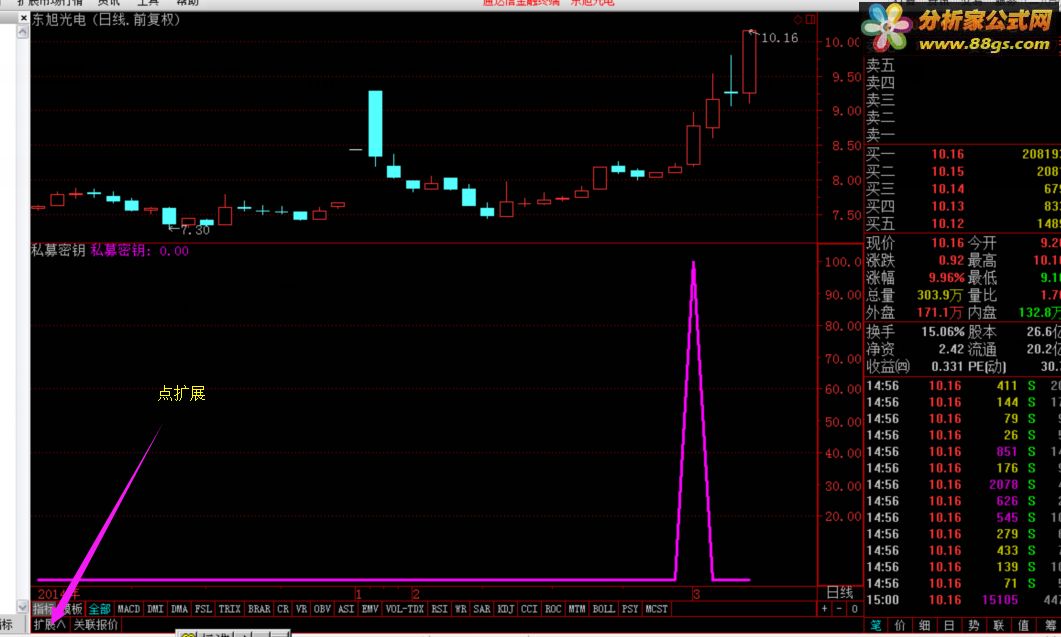Select the BRAR indicator

pyautogui.click(x=259, y=609)
